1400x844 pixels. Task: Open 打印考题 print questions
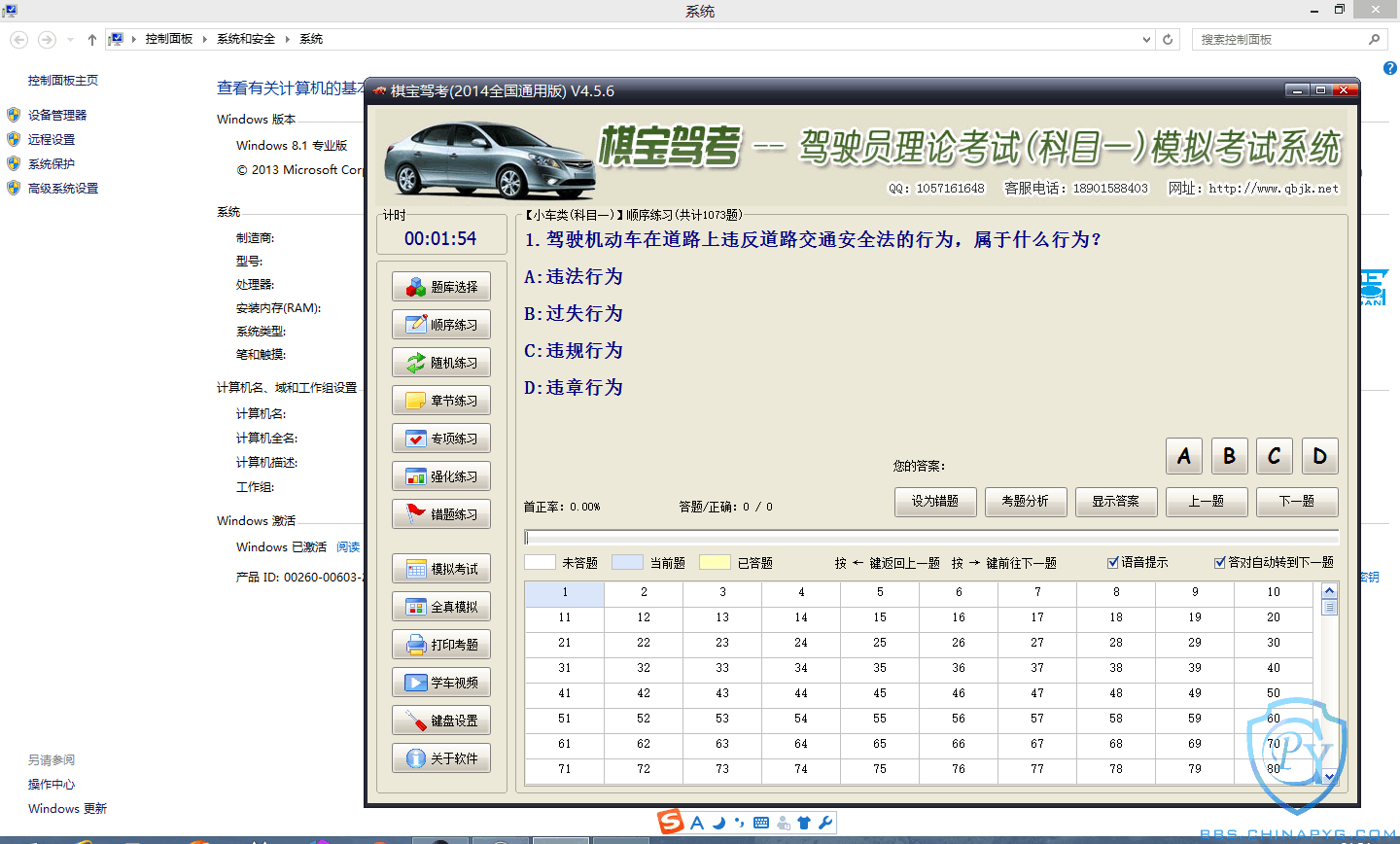[441, 645]
